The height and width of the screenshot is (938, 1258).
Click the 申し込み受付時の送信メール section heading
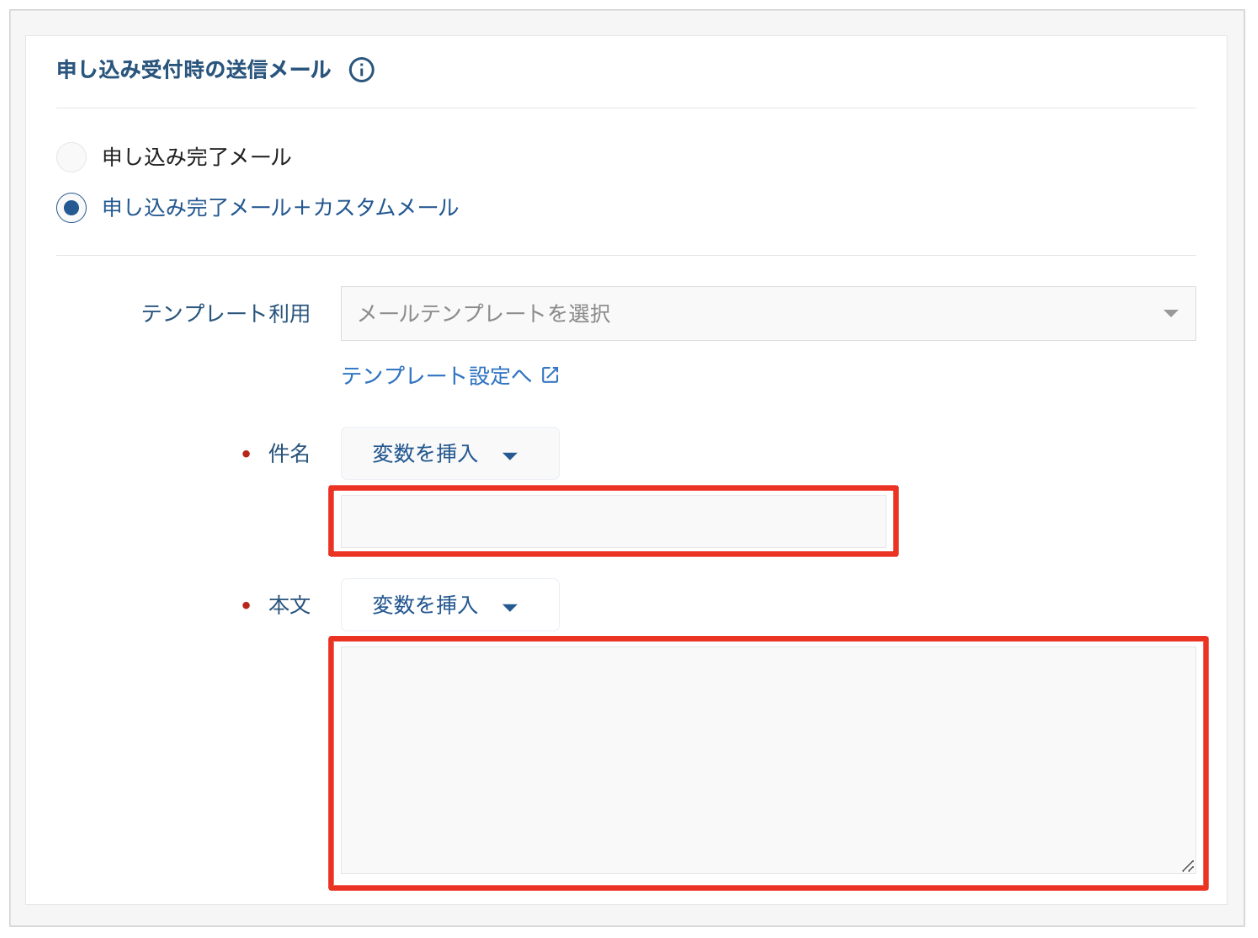coord(194,70)
